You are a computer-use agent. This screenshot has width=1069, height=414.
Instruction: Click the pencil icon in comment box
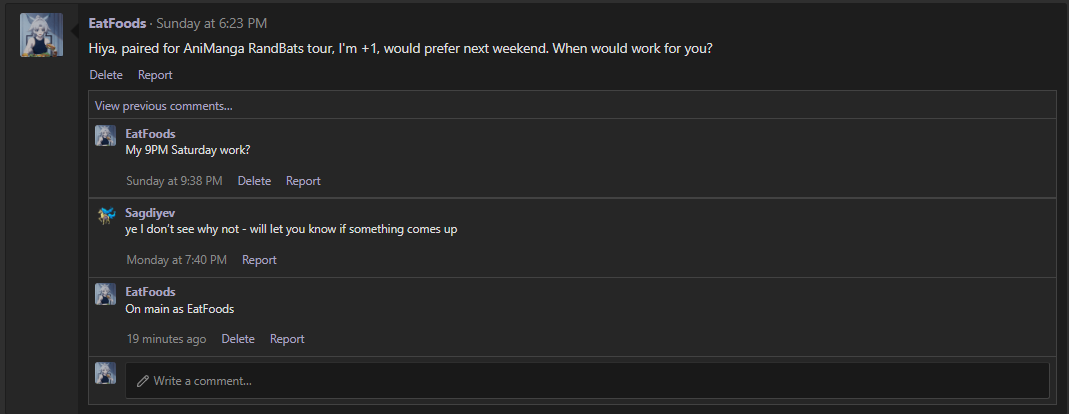point(143,381)
